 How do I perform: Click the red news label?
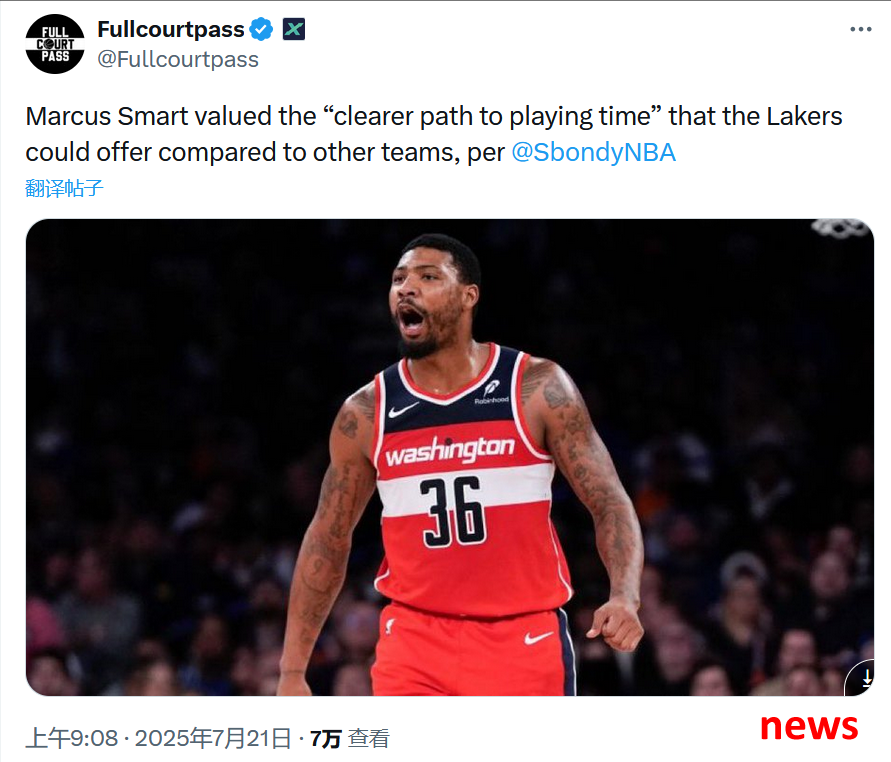pyautogui.click(x=809, y=726)
